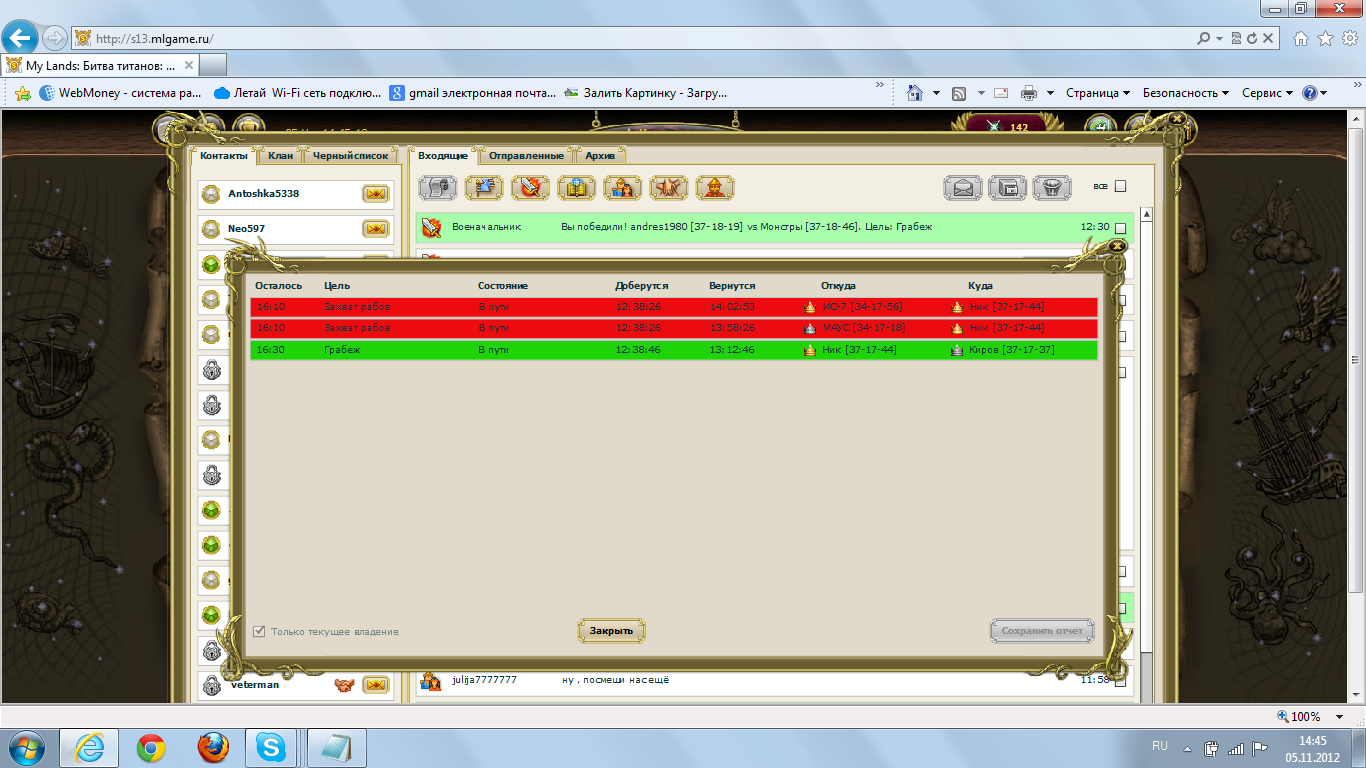Toggle the 'все' select-all checkbox
1366x768 pixels.
[1120, 186]
